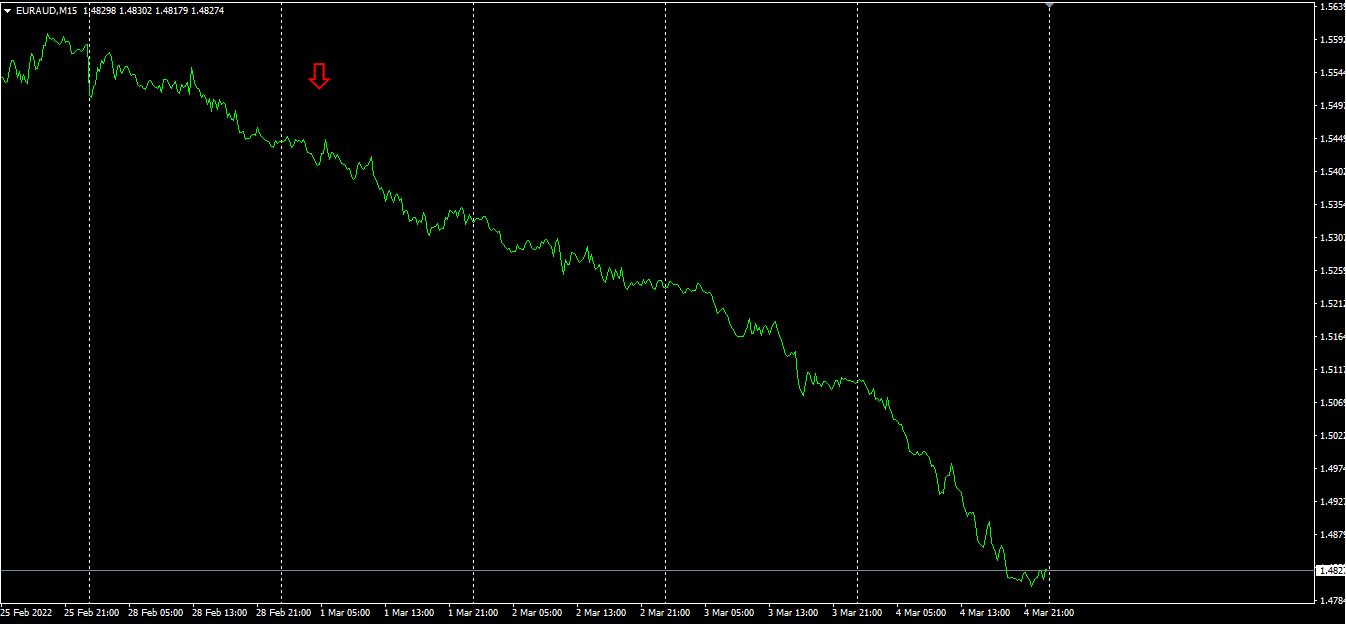
Task: Click the 3 Mar 05:00 time label
Action: [729, 612]
